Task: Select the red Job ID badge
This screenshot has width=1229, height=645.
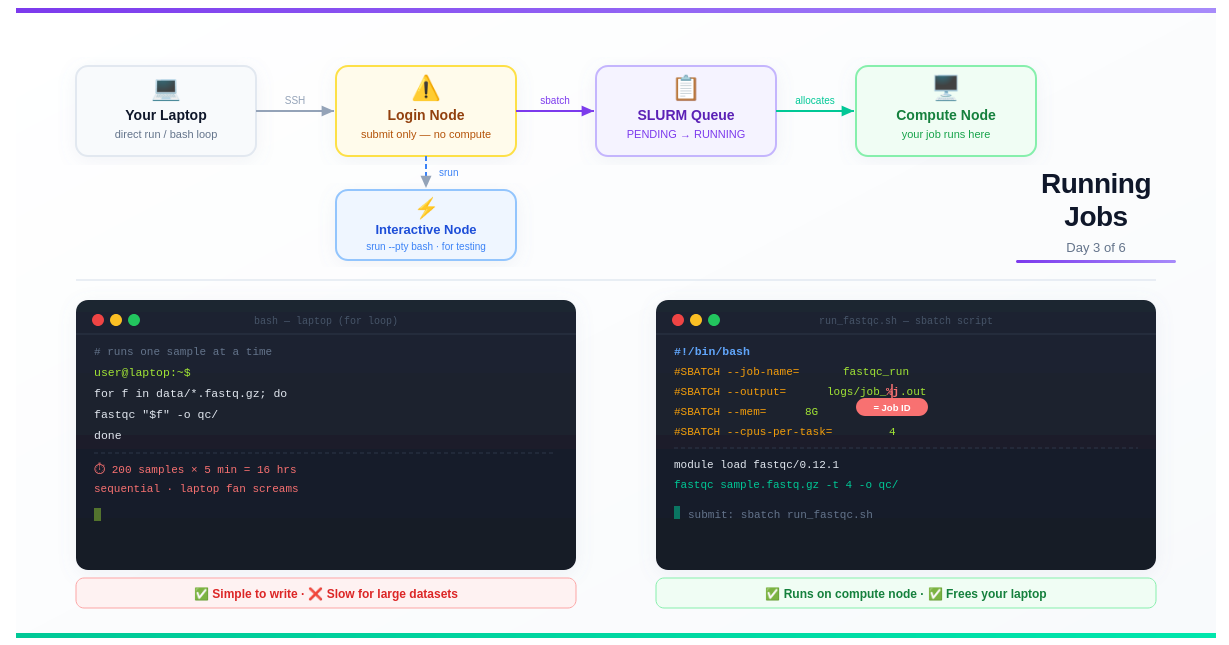Action: [892, 407]
